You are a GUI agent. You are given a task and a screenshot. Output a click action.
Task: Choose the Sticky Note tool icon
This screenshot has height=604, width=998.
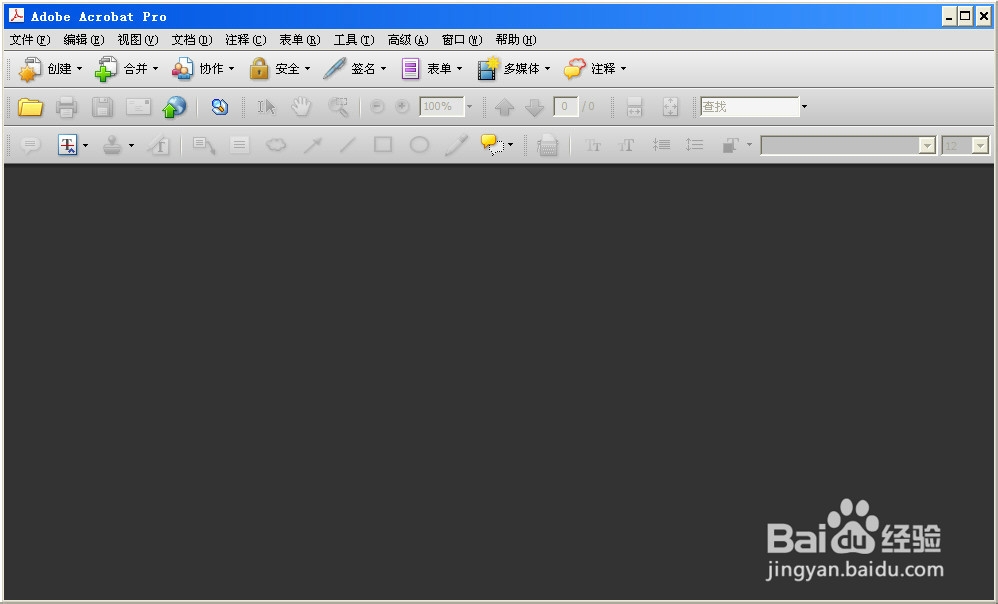coord(31,145)
